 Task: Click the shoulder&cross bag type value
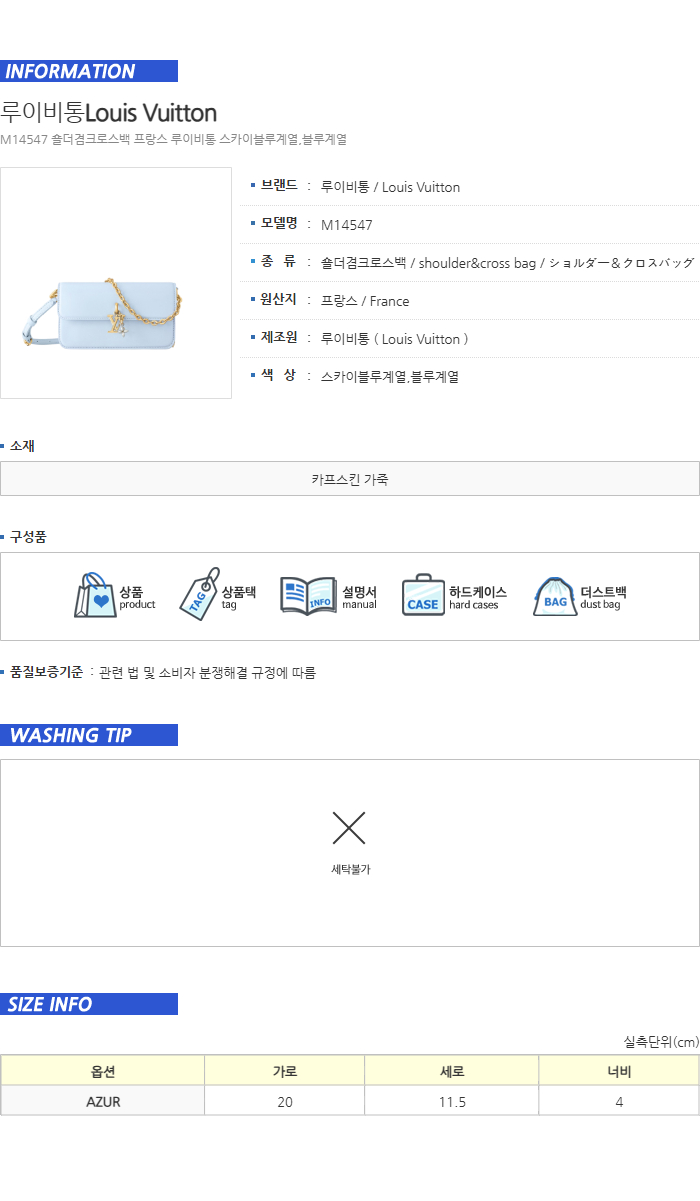tap(507, 263)
